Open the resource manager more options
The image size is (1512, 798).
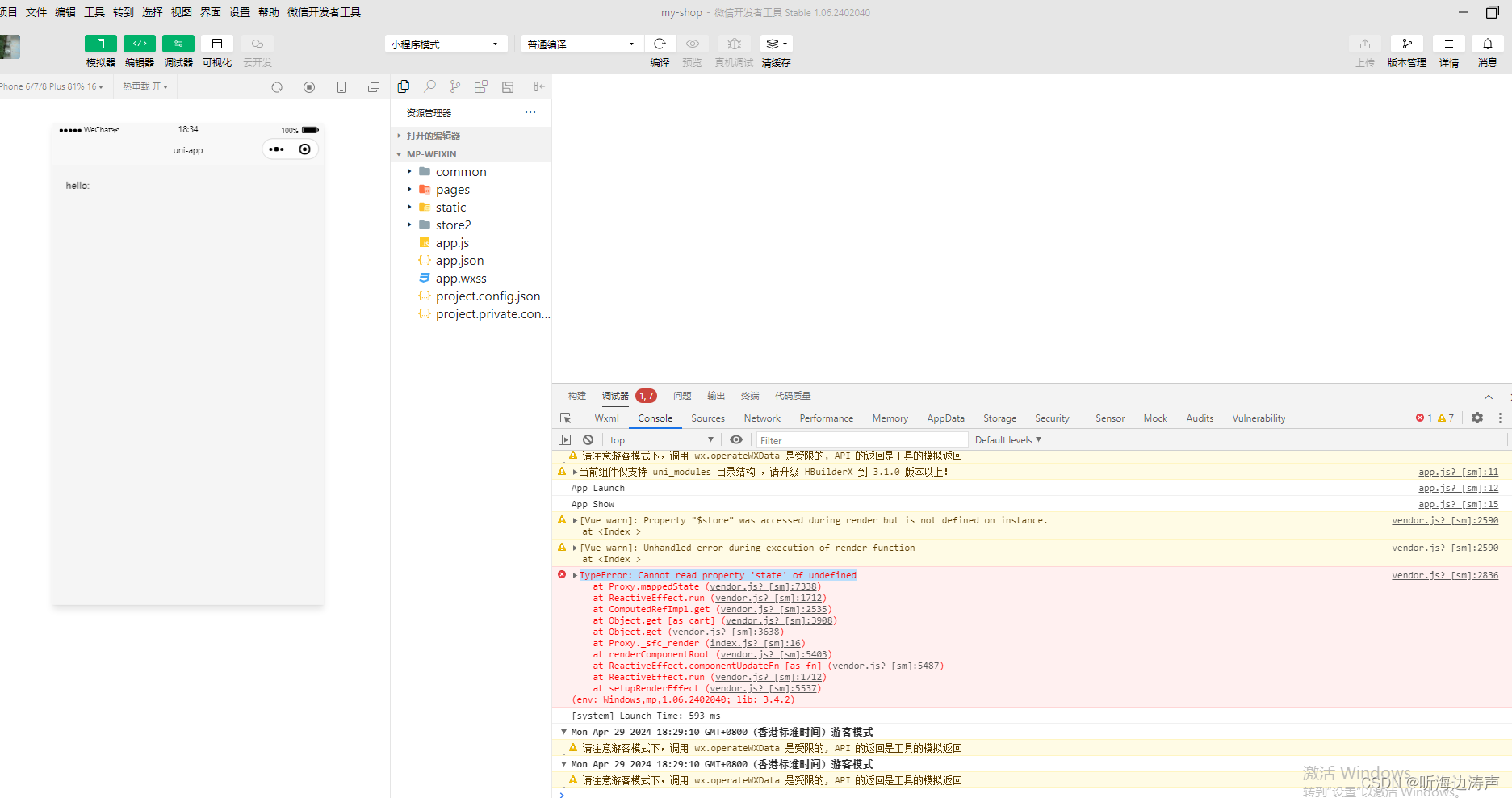[x=530, y=112]
